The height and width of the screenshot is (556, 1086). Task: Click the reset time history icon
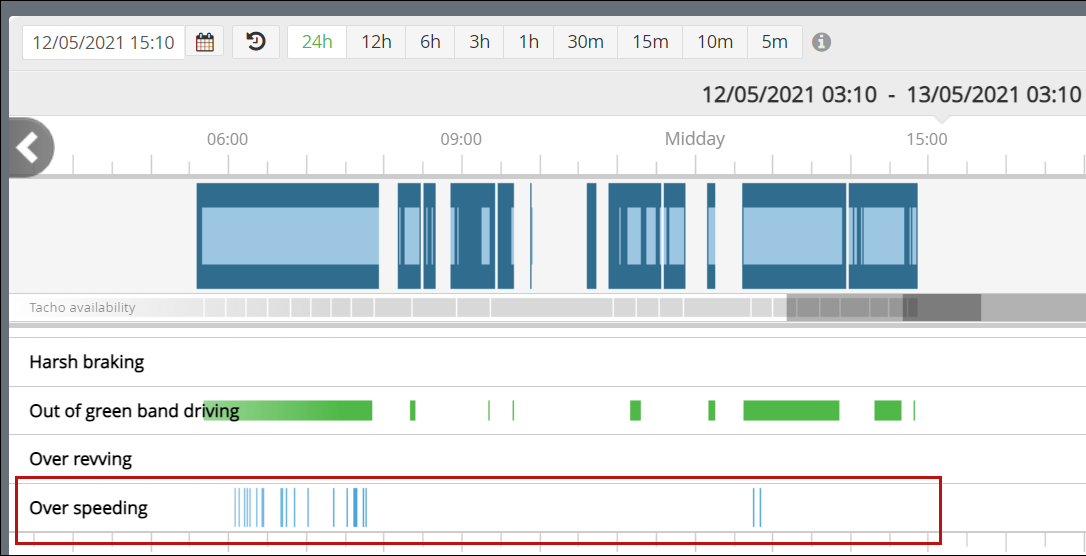click(256, 42)
